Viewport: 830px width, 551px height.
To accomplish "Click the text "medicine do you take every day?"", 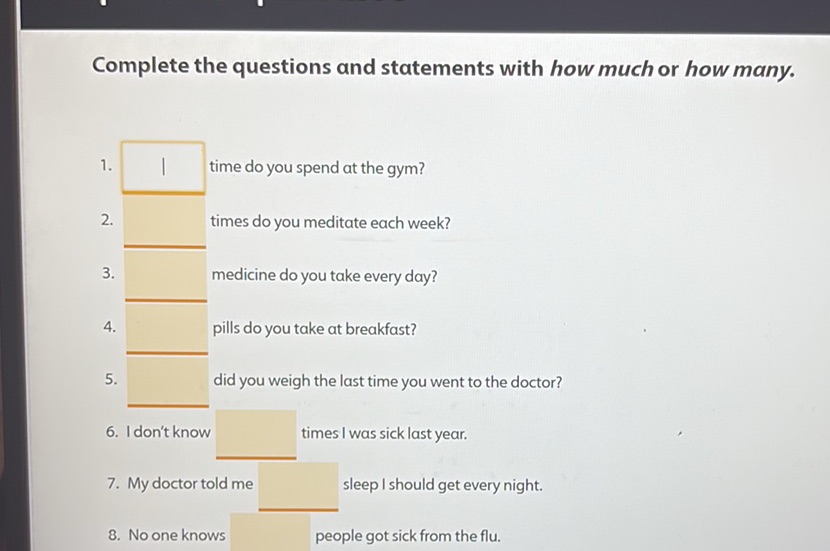I will (324, 276).
